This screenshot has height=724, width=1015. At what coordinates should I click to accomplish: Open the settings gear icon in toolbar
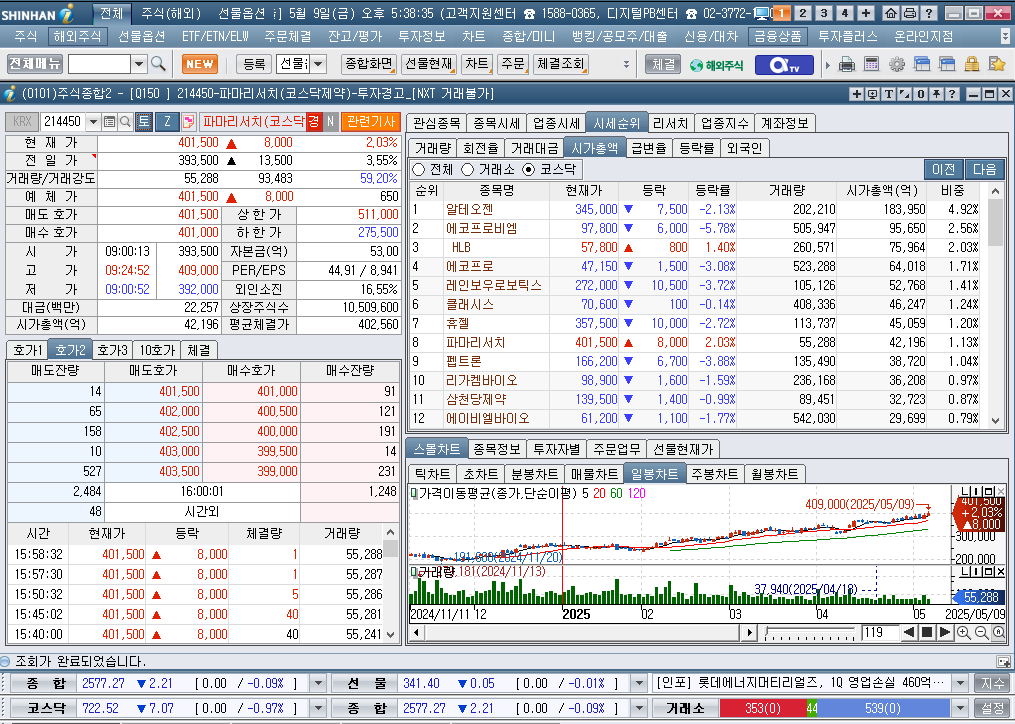tap(897, 64)
